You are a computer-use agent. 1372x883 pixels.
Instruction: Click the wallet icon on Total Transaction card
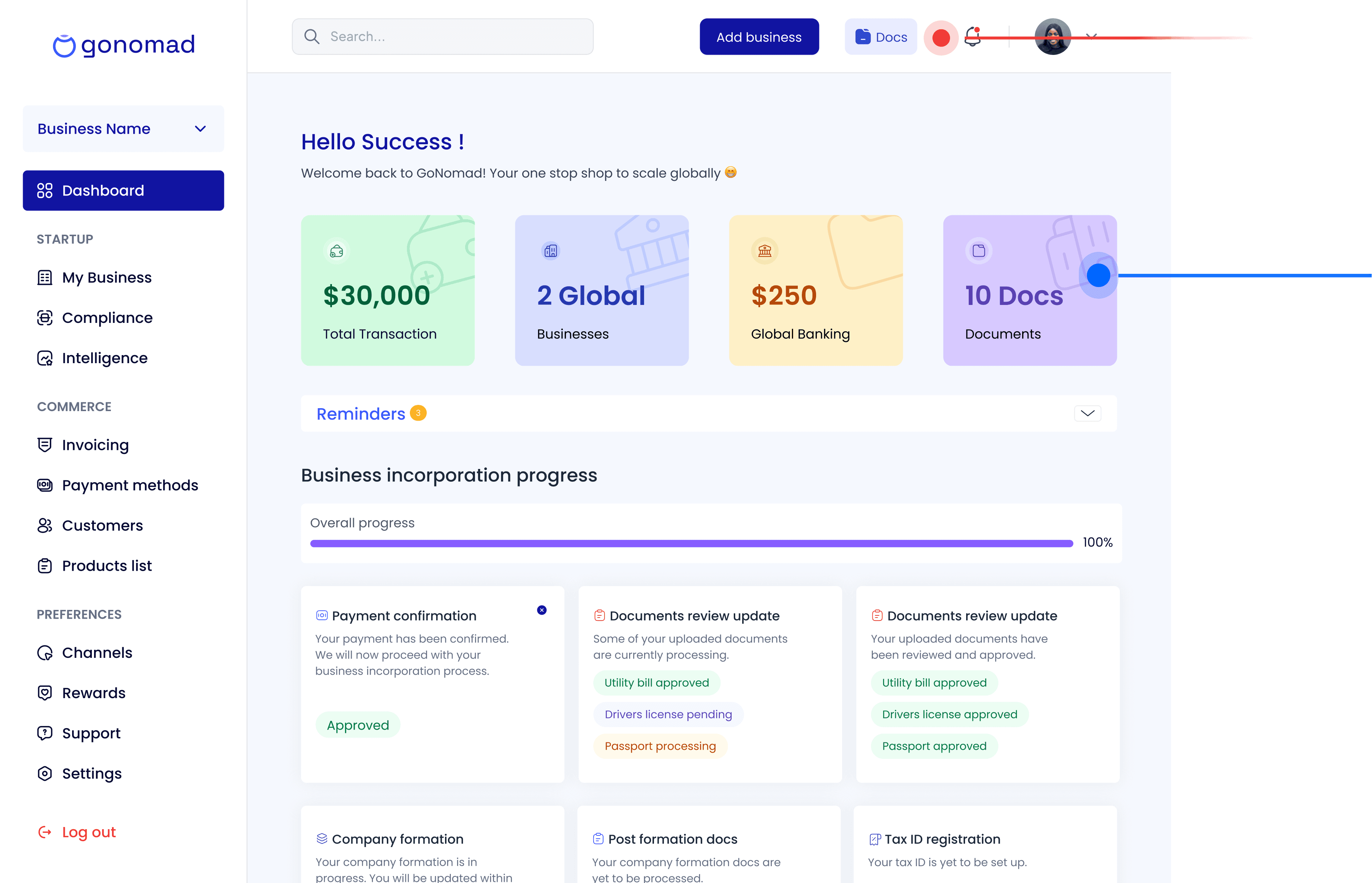point(336,251)
